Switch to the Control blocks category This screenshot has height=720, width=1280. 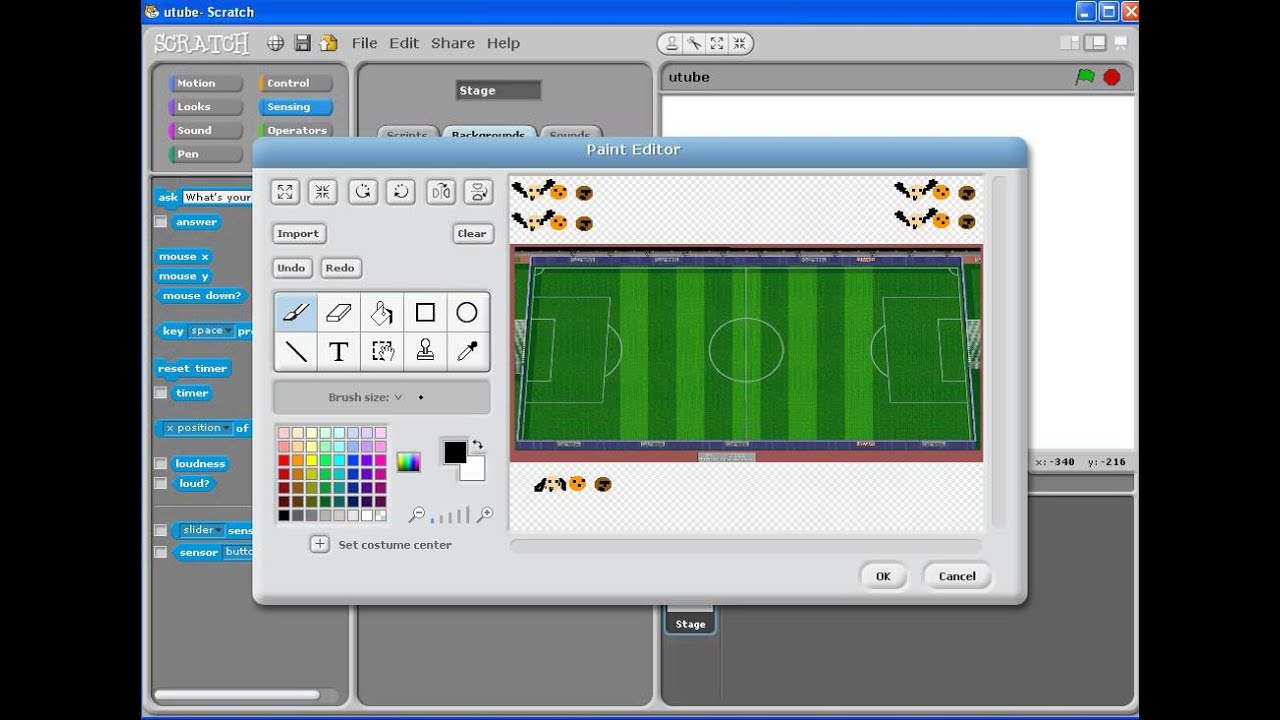coord(296,83)
